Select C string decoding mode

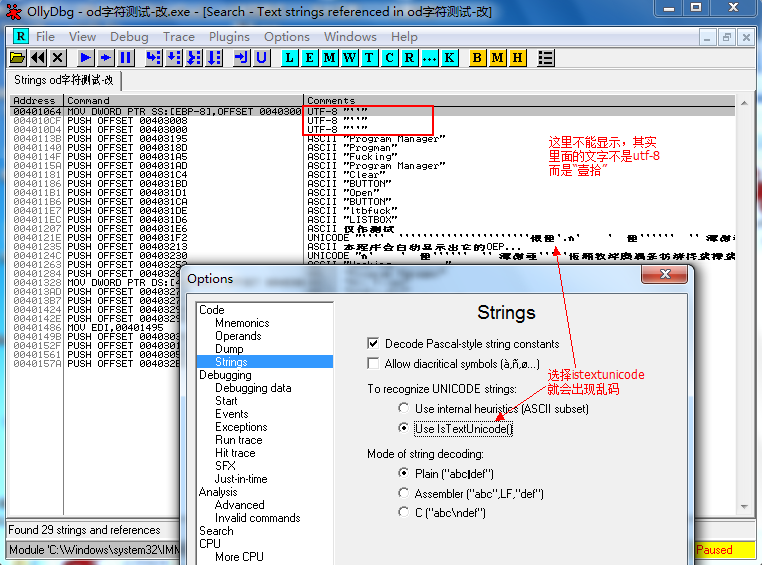[x=403, y=512]
